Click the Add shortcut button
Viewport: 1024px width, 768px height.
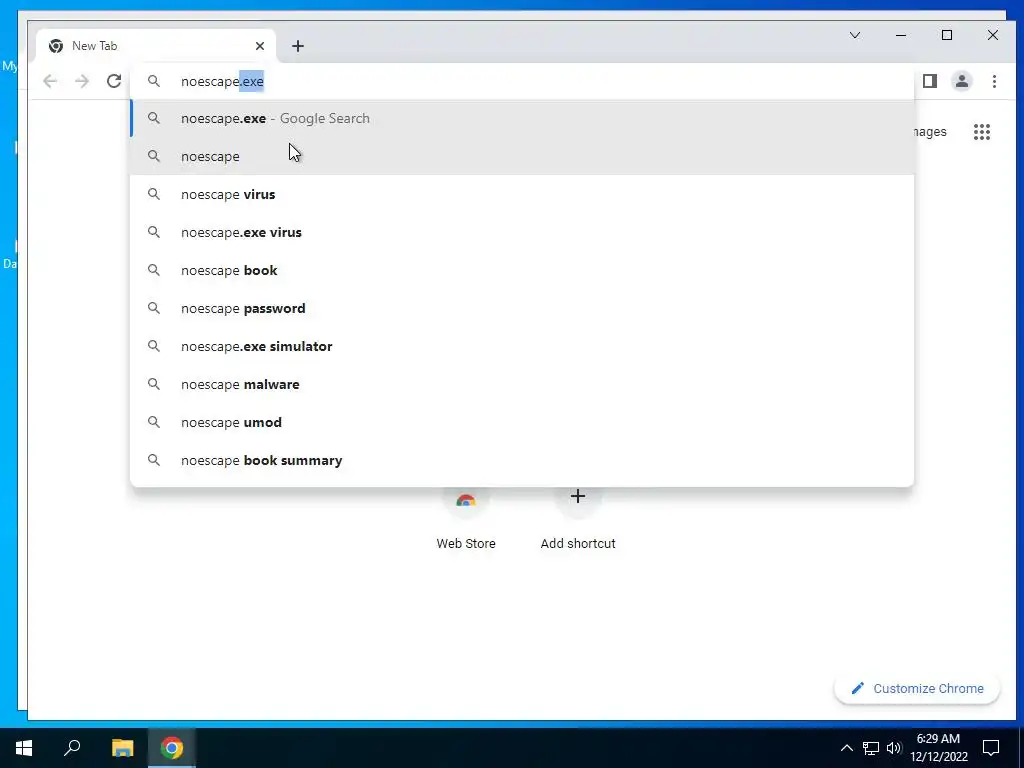(x=578, y=520)
